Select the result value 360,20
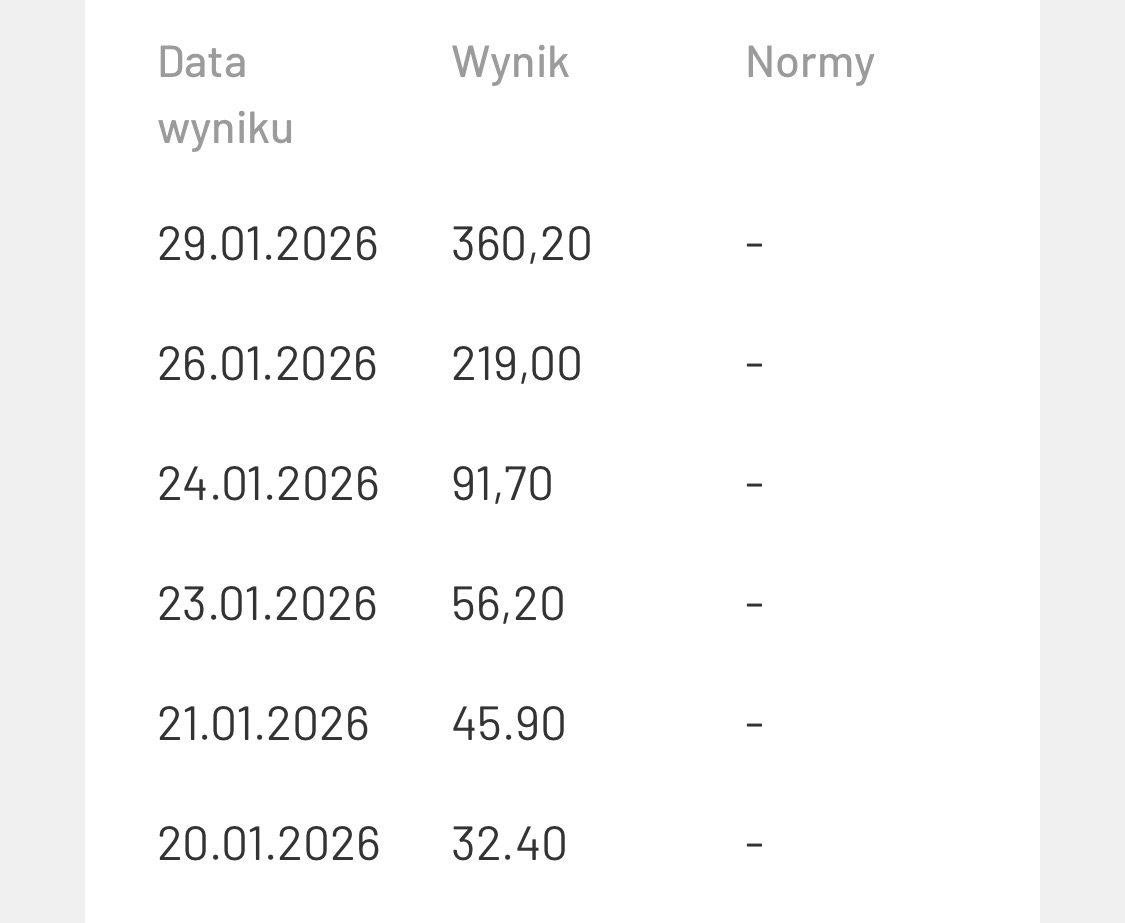This screenshot has width=1125, height=923. point(521,244)
